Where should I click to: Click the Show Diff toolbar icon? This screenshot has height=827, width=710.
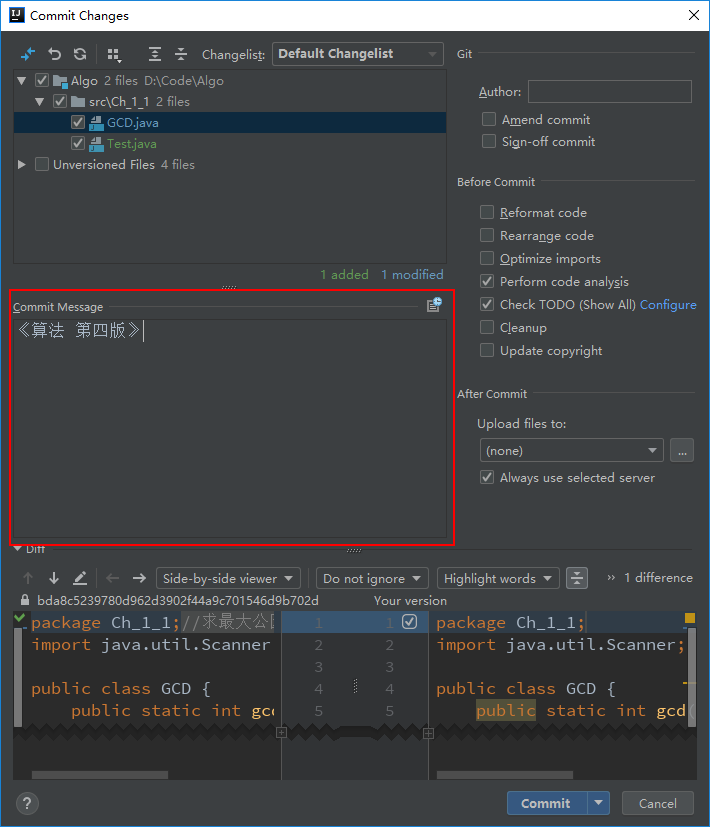click(x=28, y=54)
